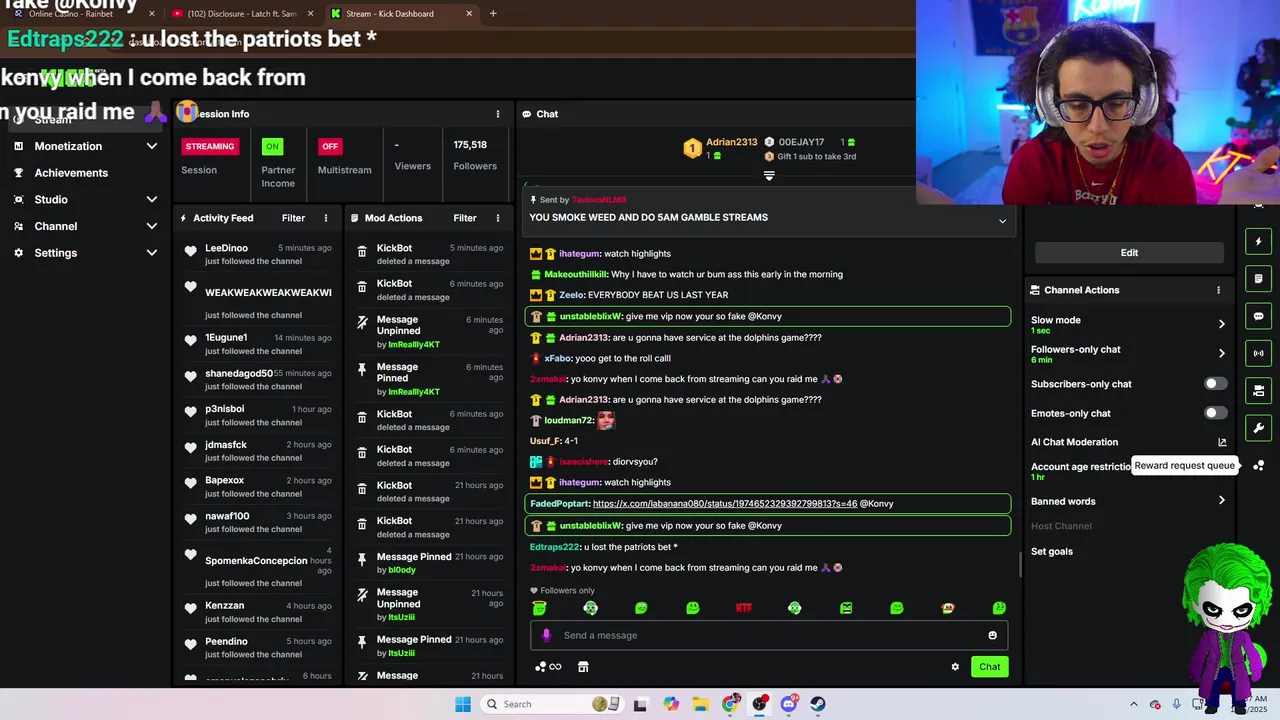Insert the red NTF emote
This screenshot has width=1280, height=720.
coord(743,608)
